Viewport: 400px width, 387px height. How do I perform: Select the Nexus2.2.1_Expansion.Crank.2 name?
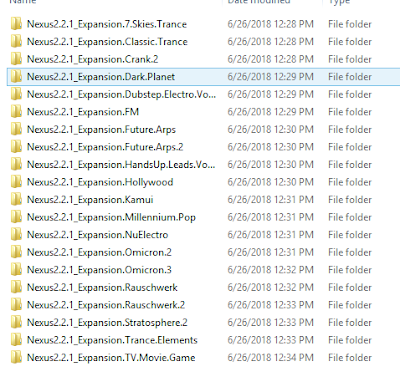click(x=93, y=59)
